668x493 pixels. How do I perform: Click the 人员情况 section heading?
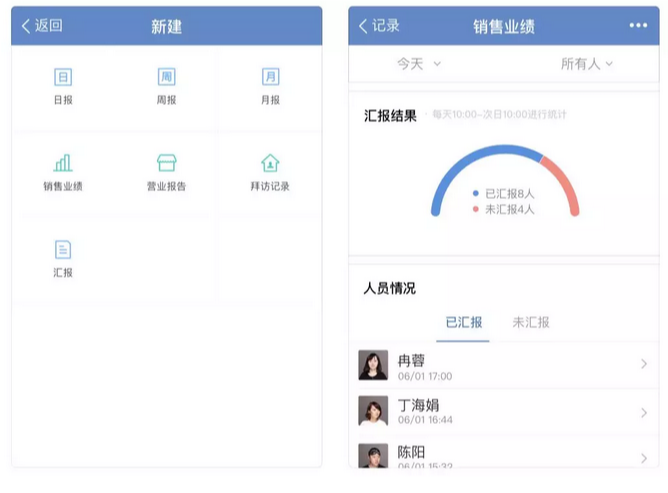pyautogui.click(x=389, y=288)
